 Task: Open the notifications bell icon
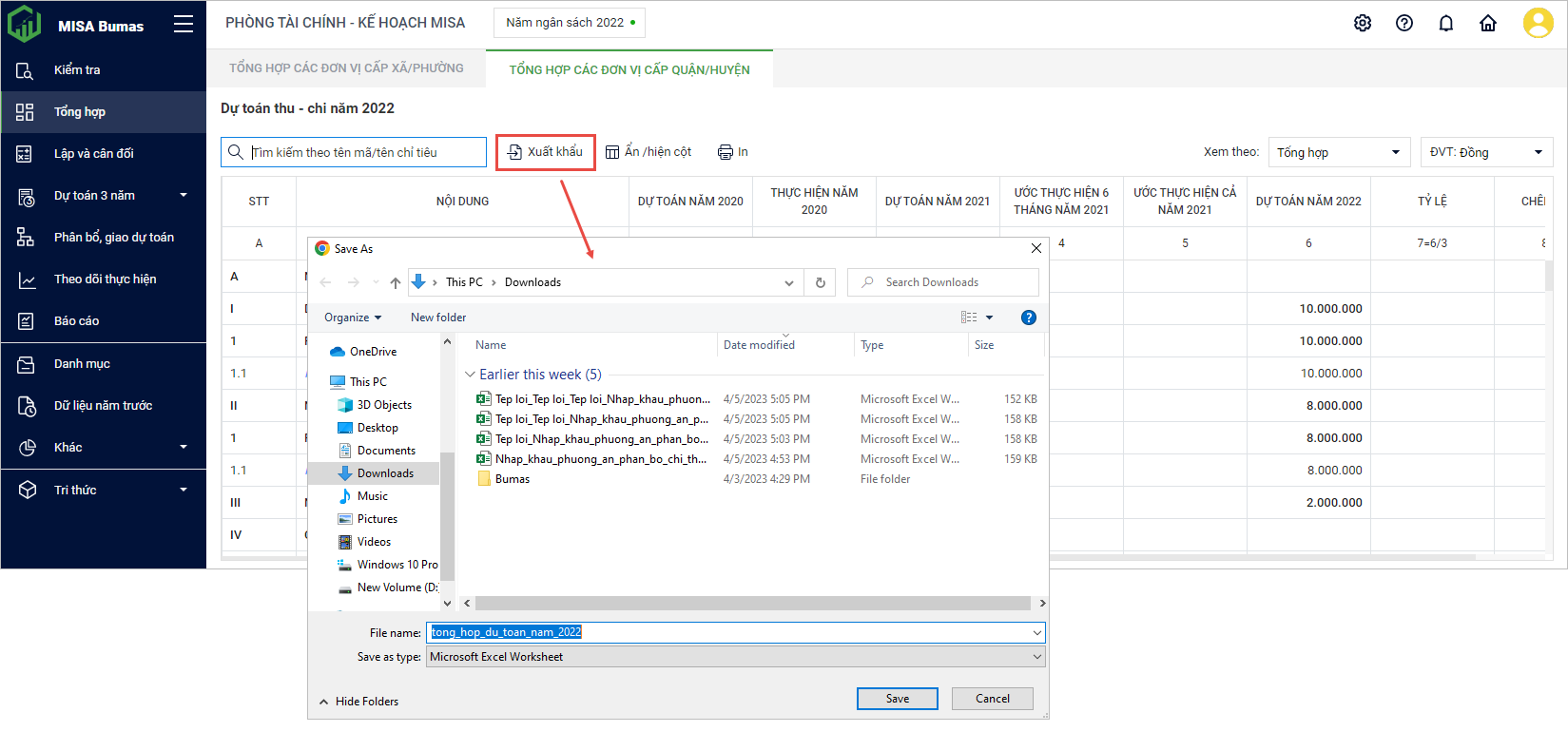pyautogui.click(x=1445, y=24)
